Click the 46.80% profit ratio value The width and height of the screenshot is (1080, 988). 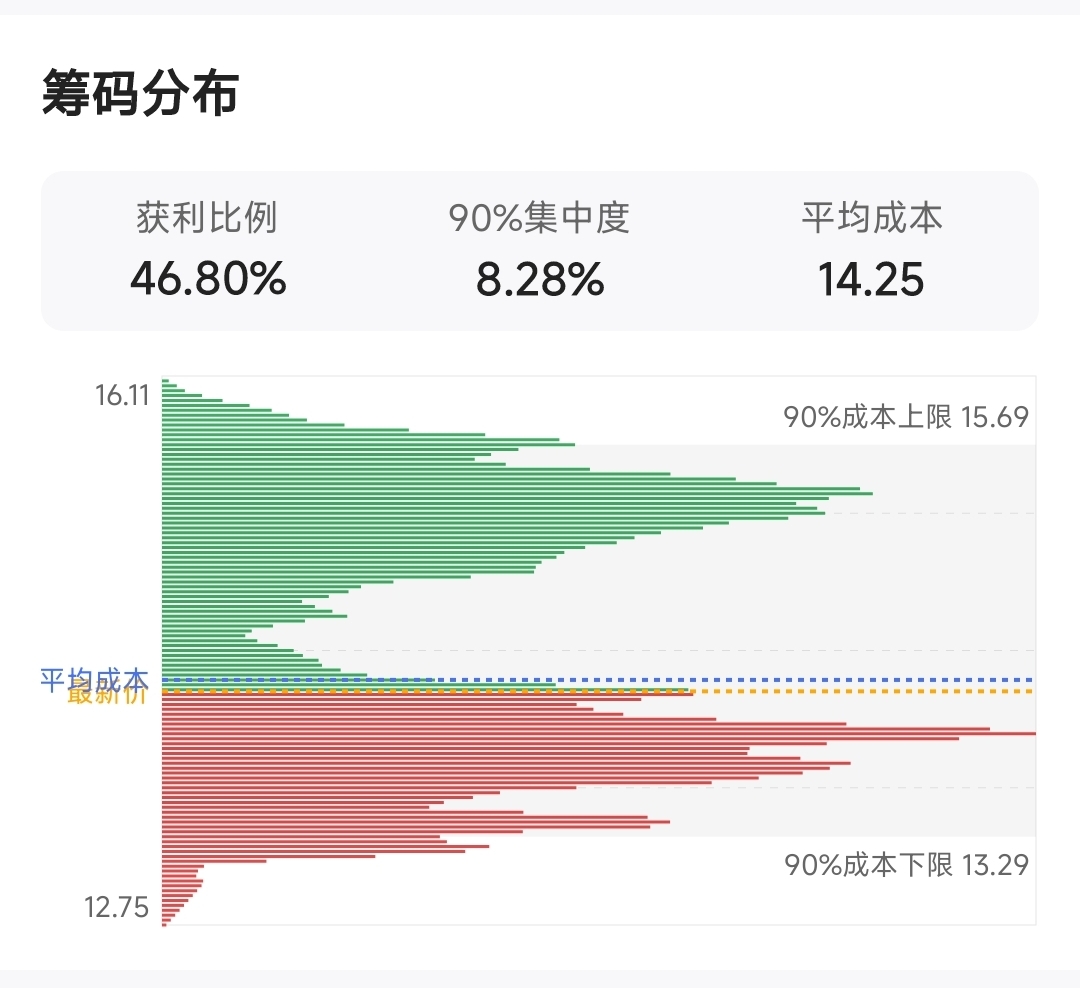tap(208, 278)
